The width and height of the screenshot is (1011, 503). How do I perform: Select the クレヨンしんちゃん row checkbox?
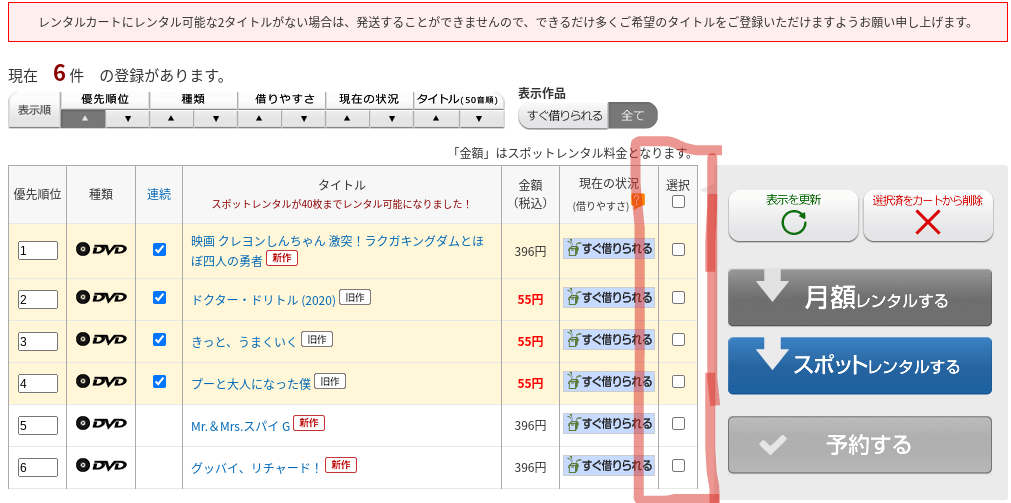tap(678, 250)
